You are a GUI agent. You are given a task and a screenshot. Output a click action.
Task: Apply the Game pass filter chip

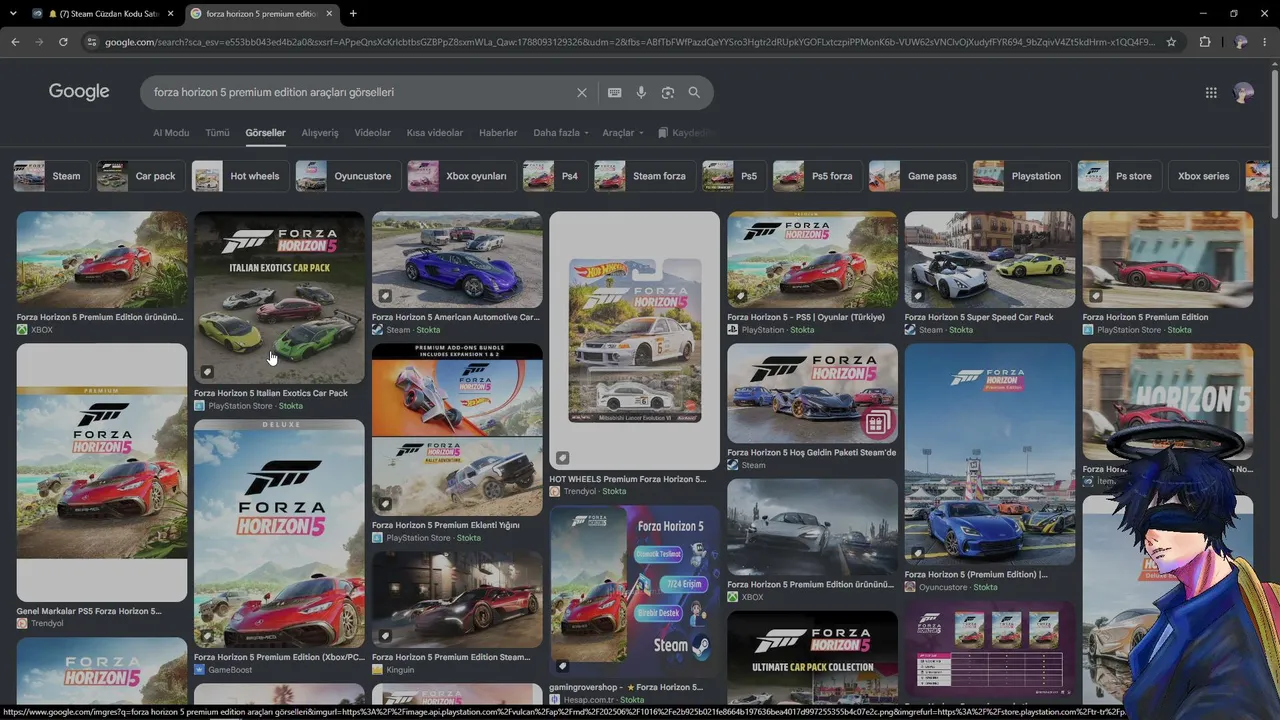(x=917, y=176)
